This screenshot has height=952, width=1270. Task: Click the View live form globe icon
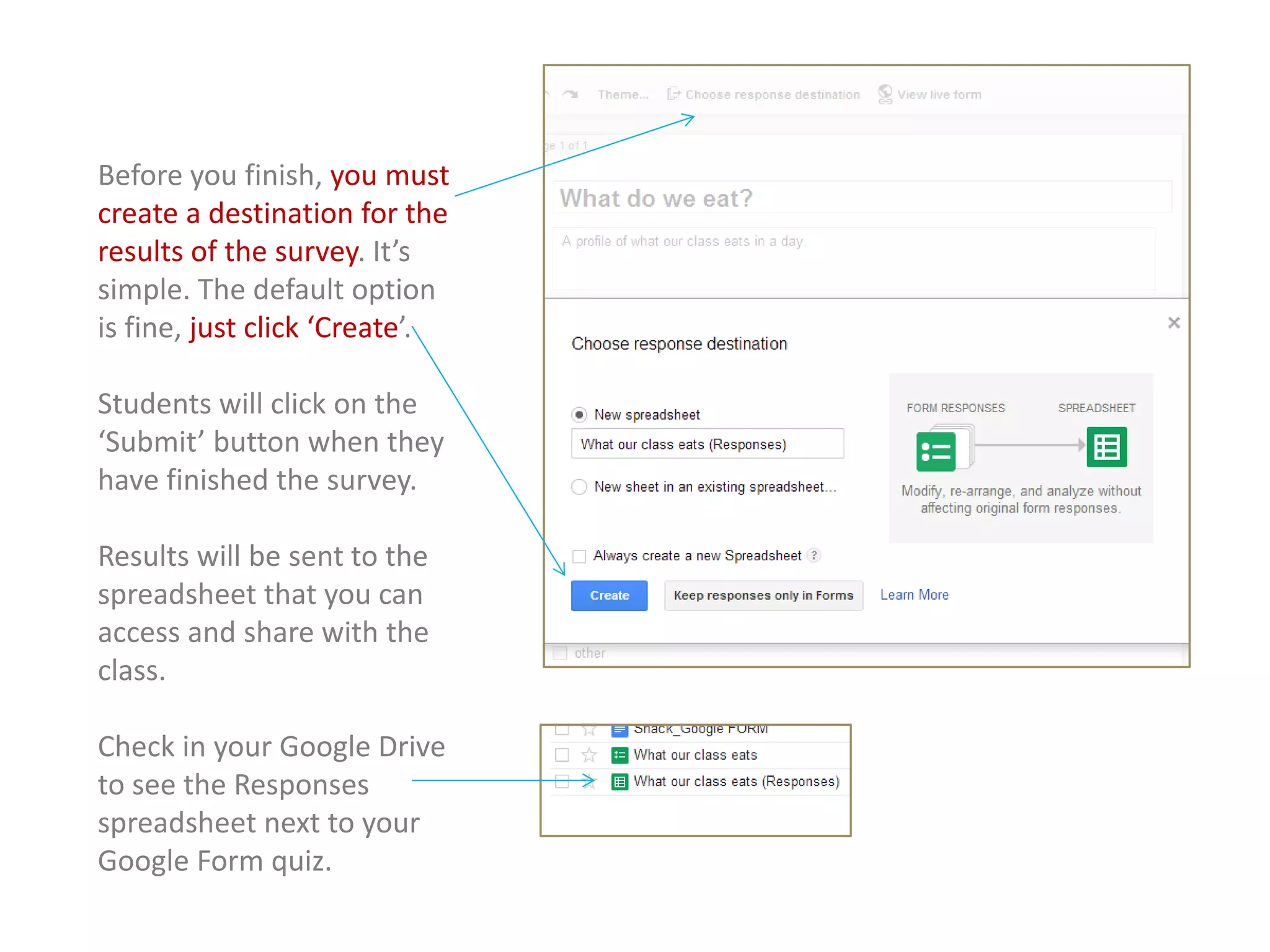pos(886,94)
